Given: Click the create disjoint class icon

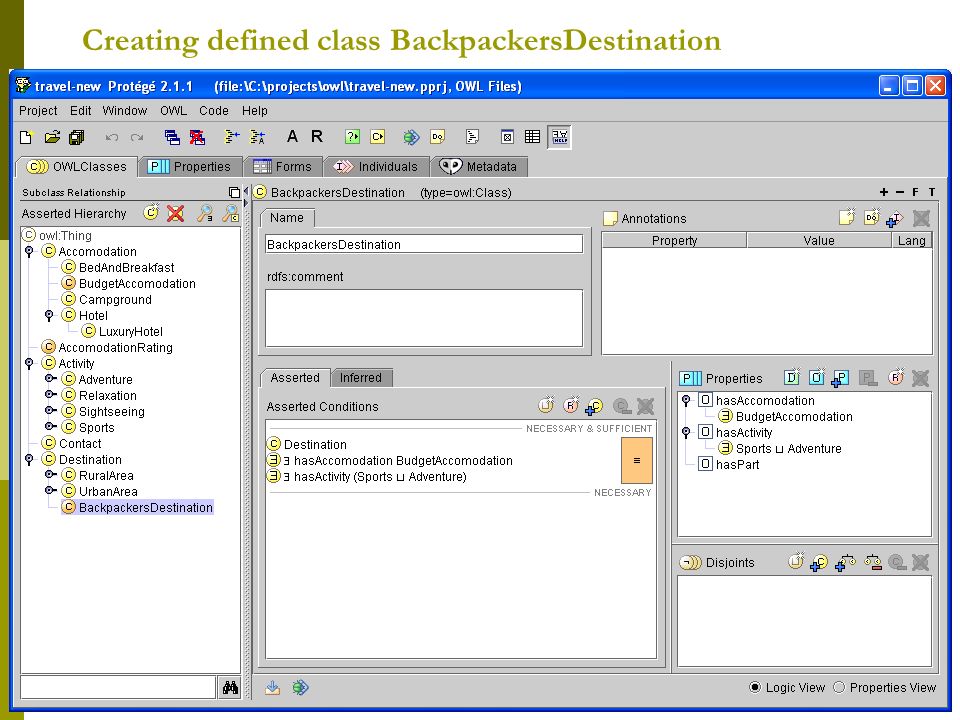Looking at the screenshot, I should coord(795,561).
